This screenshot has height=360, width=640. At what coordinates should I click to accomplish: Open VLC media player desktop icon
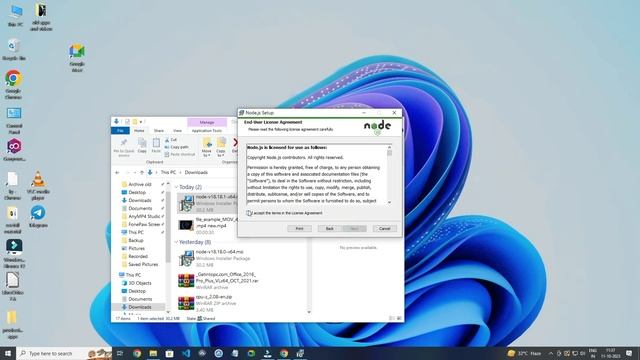pos(38,186)
